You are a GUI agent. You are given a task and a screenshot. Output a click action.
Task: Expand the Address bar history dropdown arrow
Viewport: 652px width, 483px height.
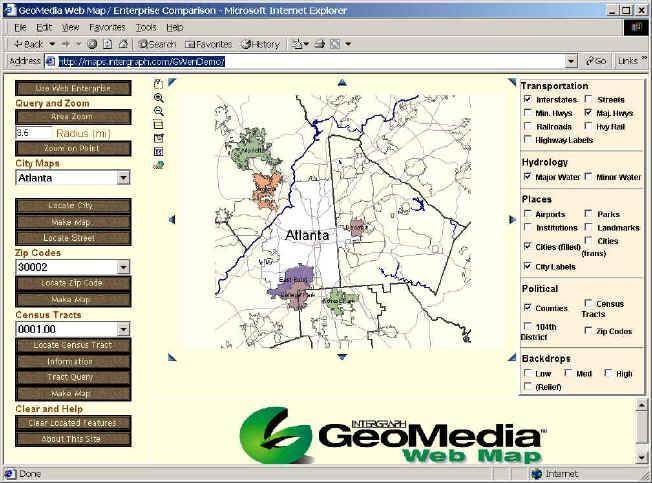point(571,62)
